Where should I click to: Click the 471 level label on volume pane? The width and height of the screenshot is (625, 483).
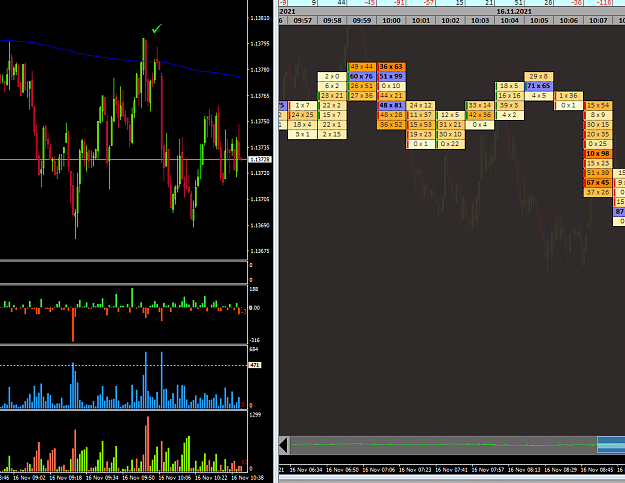[x=255, y=365]
